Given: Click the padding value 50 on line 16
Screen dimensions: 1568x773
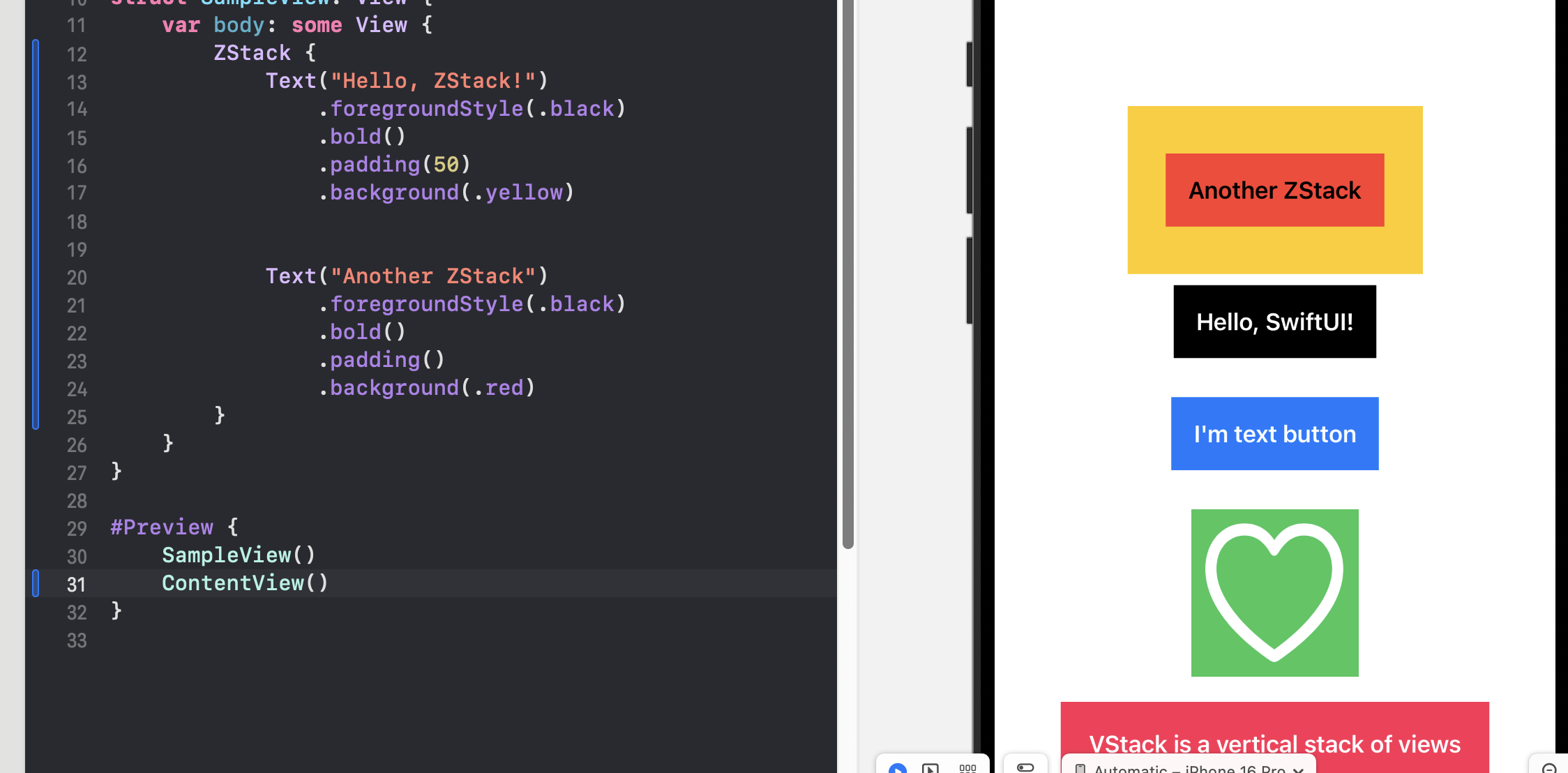Looking at the screenshot, I should [x=446, y=165].
